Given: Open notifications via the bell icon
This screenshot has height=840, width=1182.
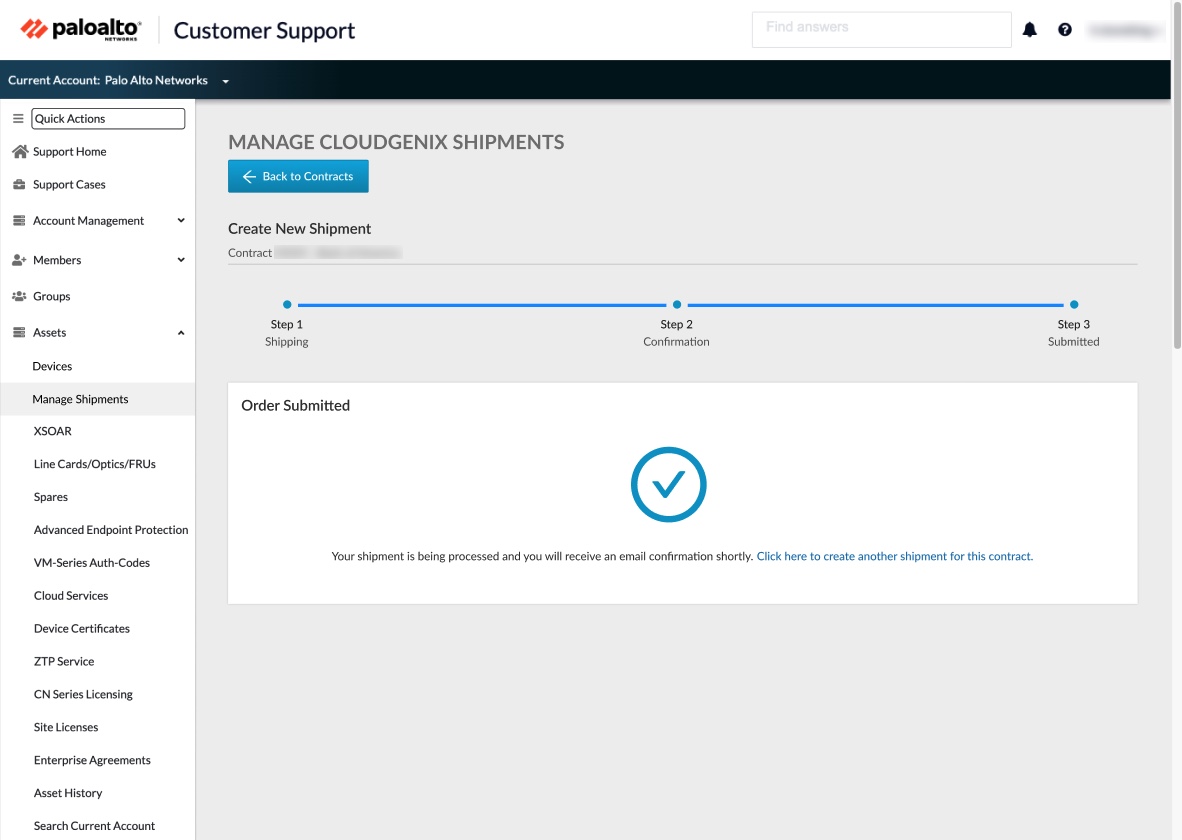Looking at the screenshot, I should point(1030,29).
